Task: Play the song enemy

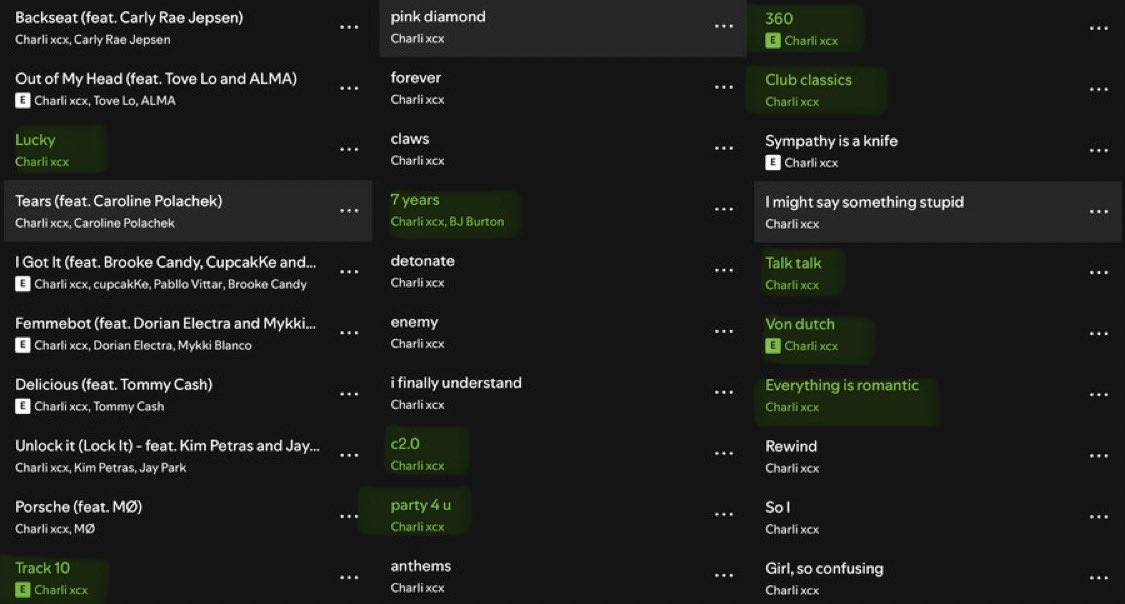Action: (x=414, y=323)
